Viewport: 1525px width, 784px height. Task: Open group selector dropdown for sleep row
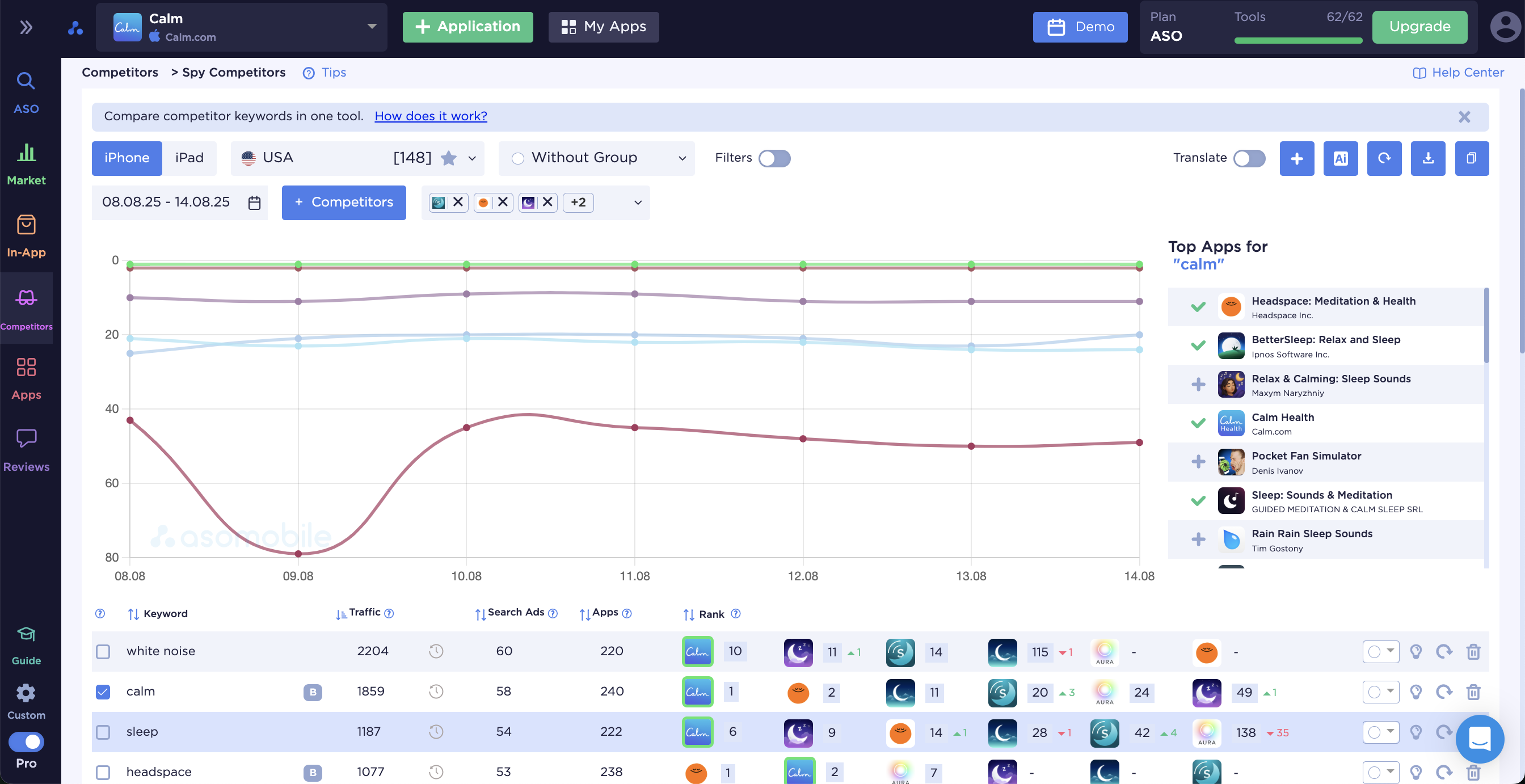click(1380, 732)
